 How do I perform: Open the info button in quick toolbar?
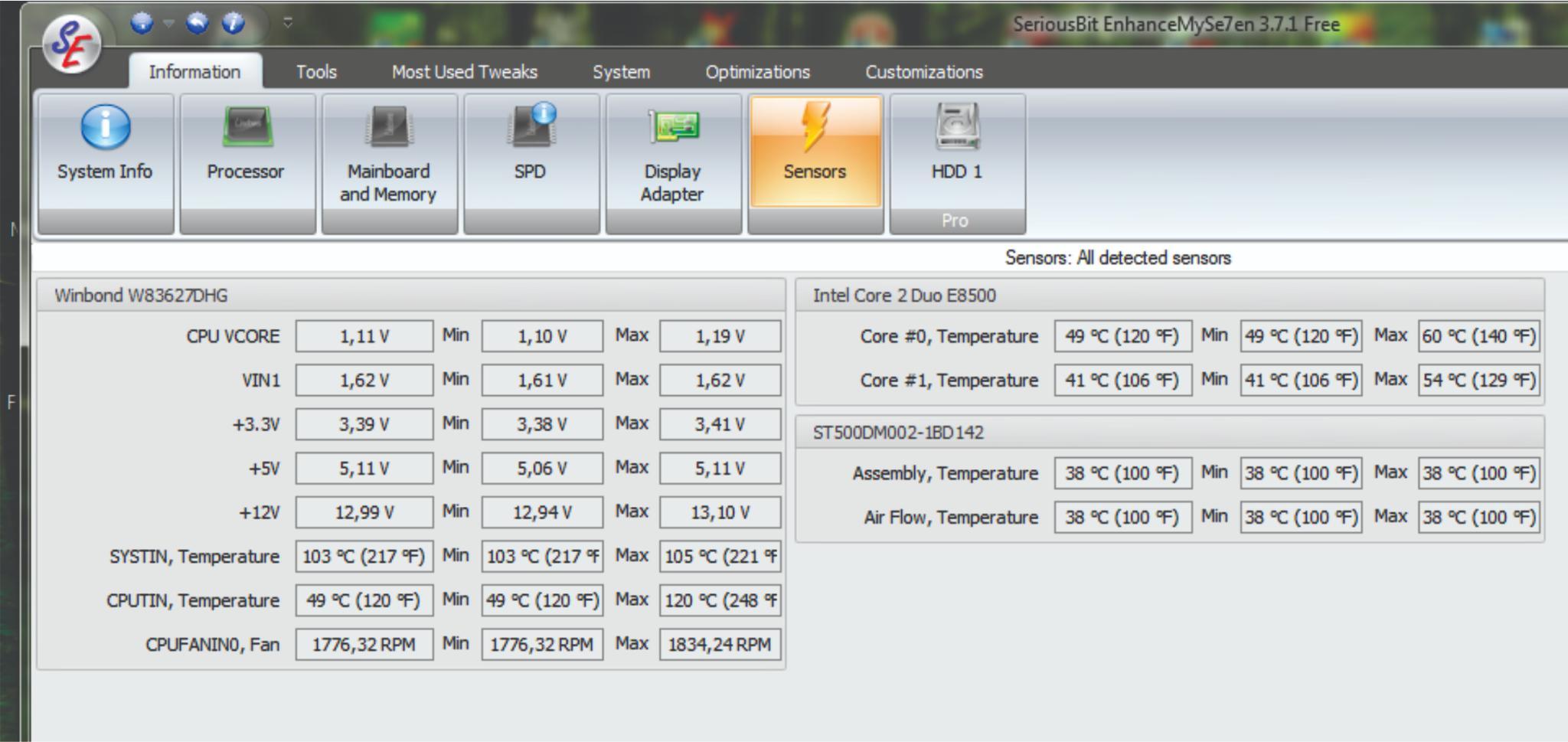pos(234,24)
